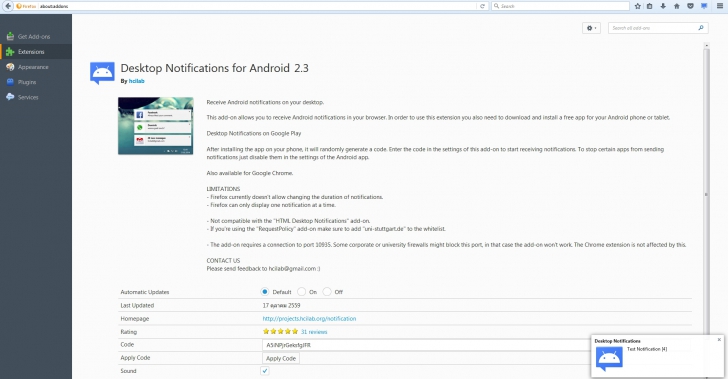This screenshot has height=379, width=728.
Task: Open the projects.hcilab.org homepage link
Action: tap(309, 319)
